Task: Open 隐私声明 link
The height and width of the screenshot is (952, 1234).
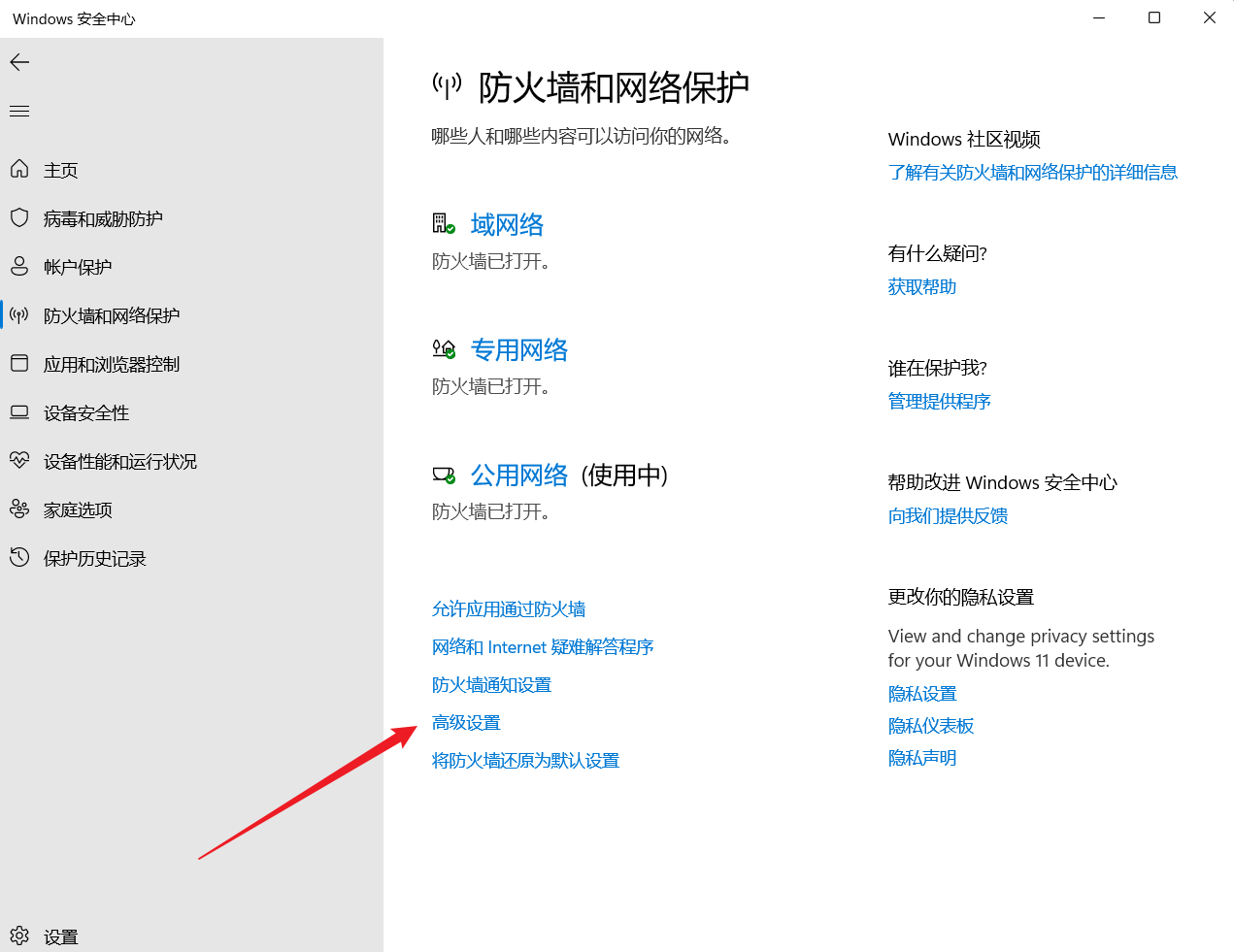Action: click(922, 757)
